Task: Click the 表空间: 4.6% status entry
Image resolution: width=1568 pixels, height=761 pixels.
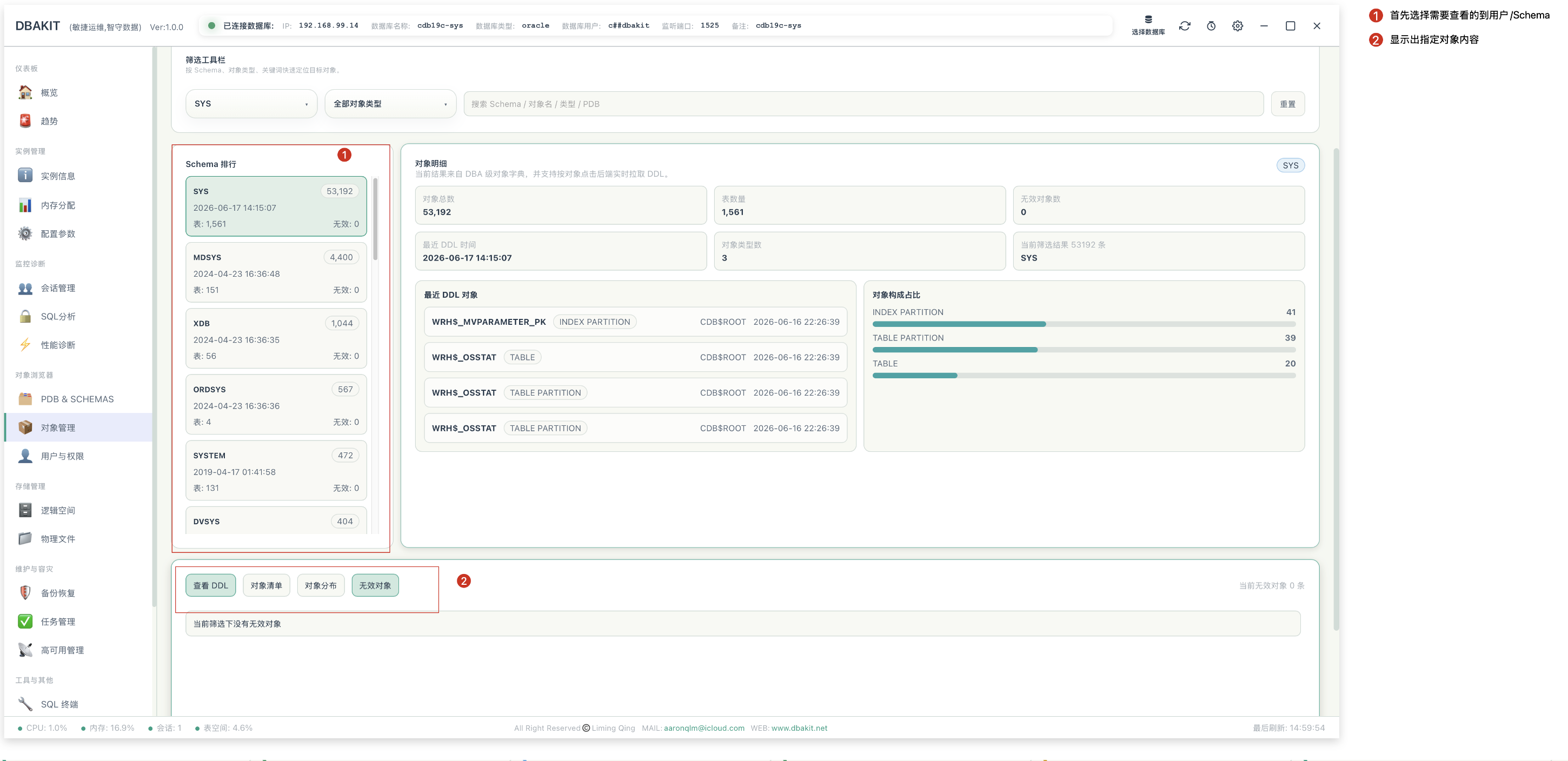Action: point(224,728)
